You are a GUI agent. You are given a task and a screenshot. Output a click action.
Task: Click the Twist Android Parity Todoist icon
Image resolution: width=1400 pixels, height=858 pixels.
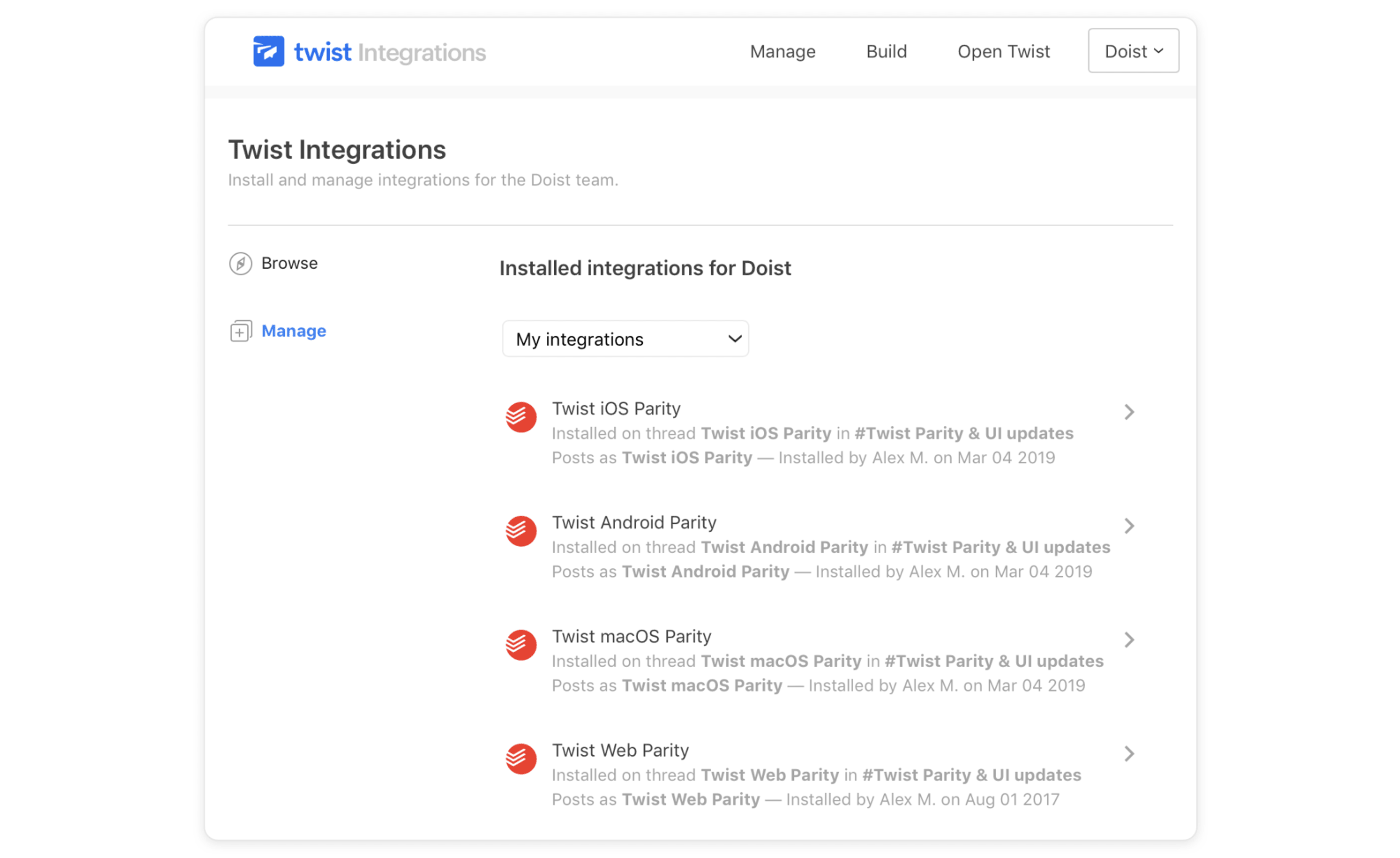click(x=521, y=531)
